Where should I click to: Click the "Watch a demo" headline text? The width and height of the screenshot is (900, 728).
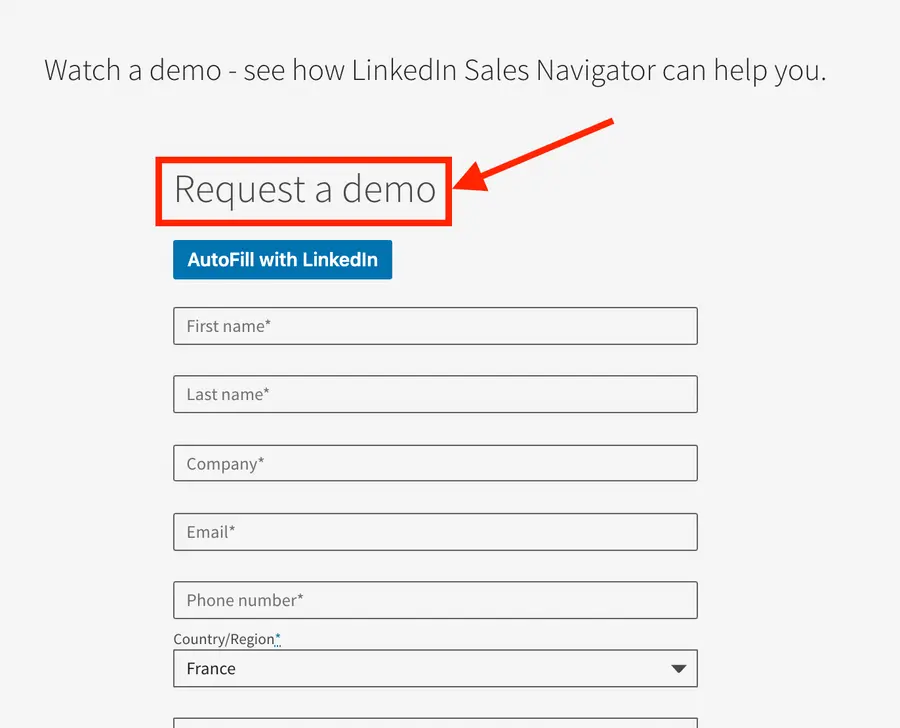click(x=132, y=70)
